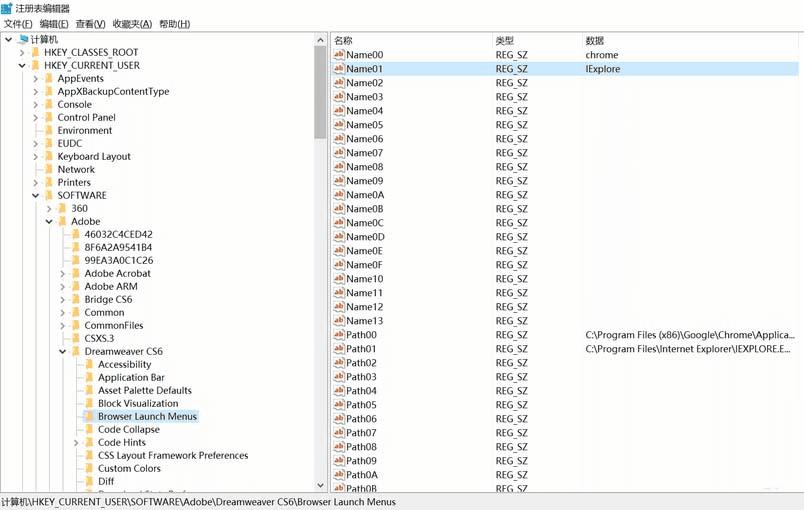Click the string value icon beside Name00
This screenshot has height=510, width=804.
tap(338, 54)
